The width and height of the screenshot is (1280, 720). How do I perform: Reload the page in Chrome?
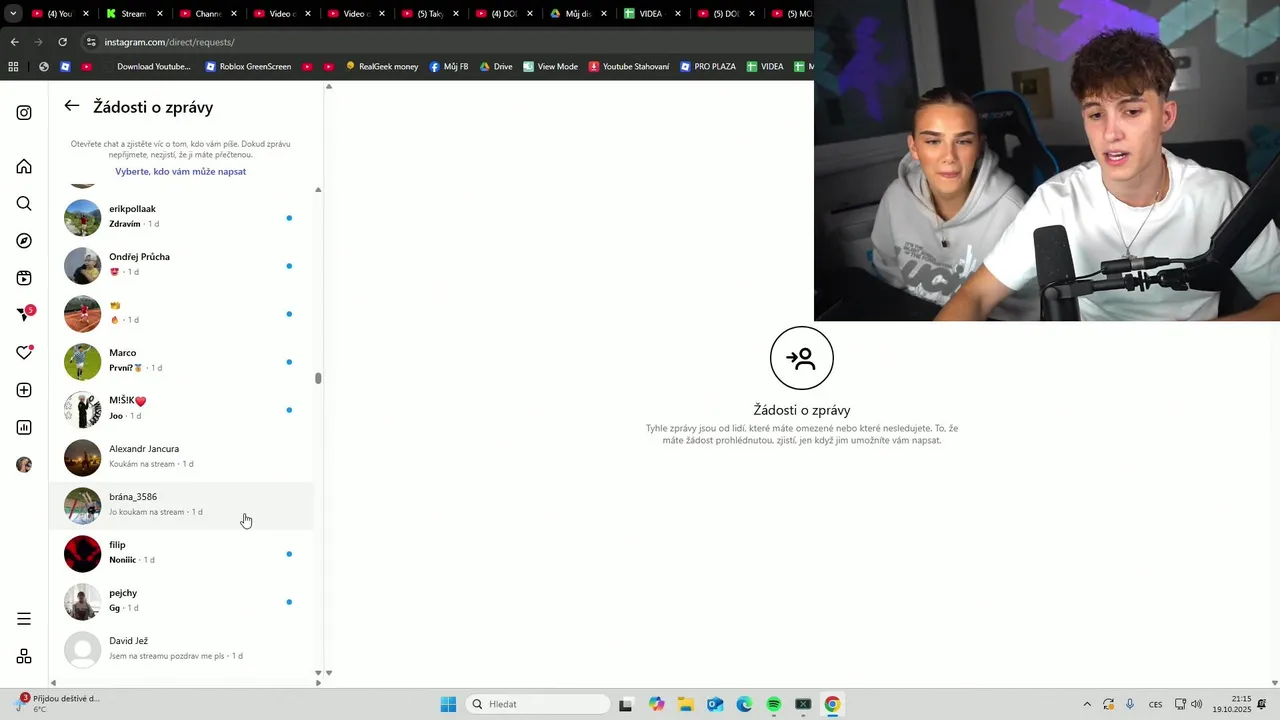[x=63, y=42]
